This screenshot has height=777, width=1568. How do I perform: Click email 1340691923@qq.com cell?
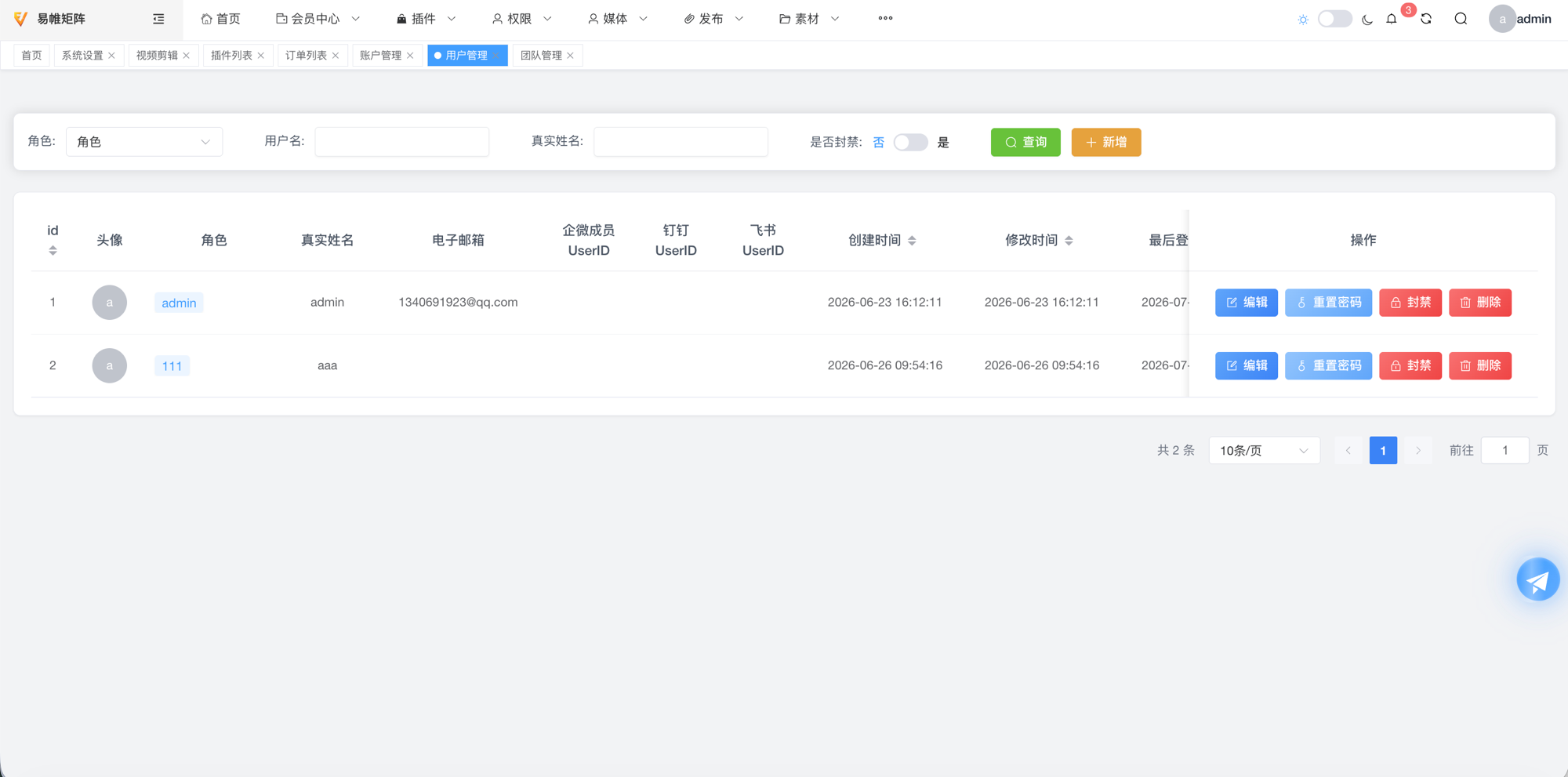458,303
